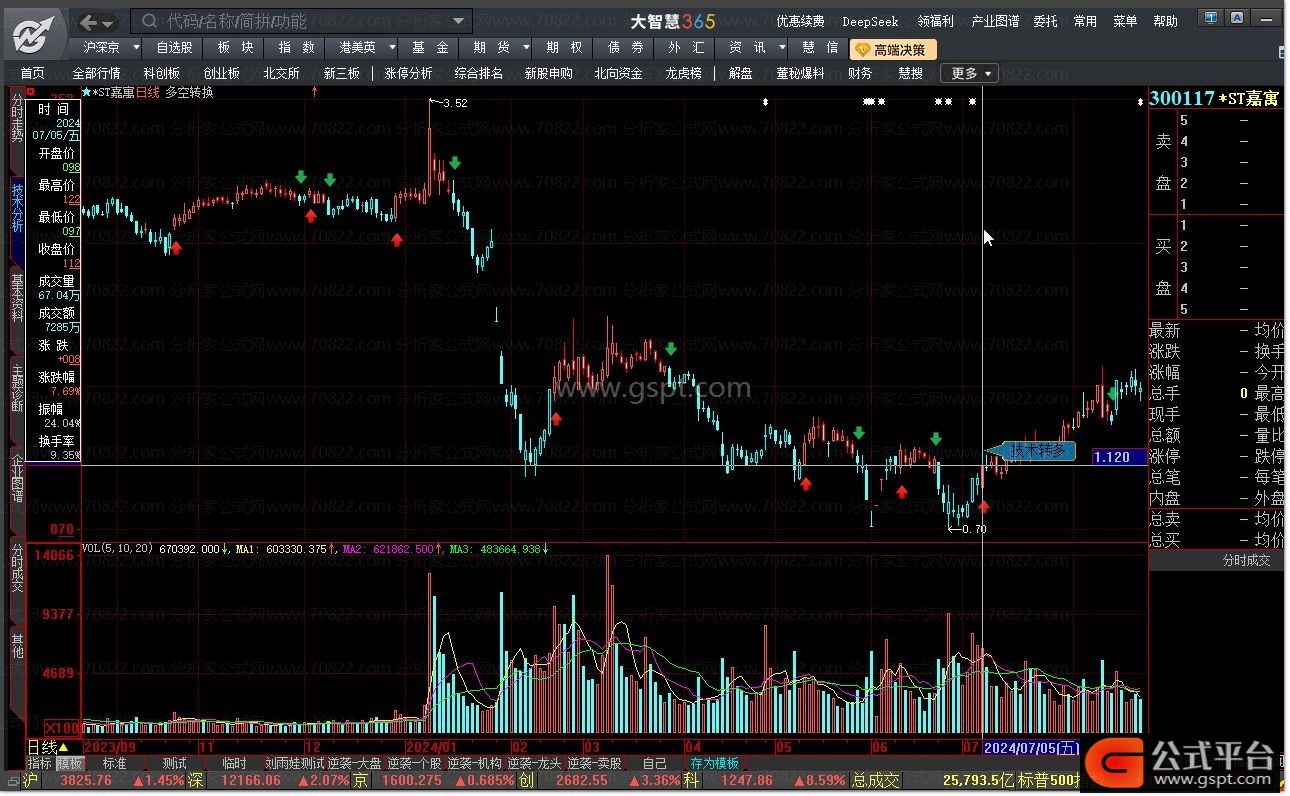Viewport: 1290px width, 796px height.
Task: Click the 分时成交 panel header
Action: 1246,560
